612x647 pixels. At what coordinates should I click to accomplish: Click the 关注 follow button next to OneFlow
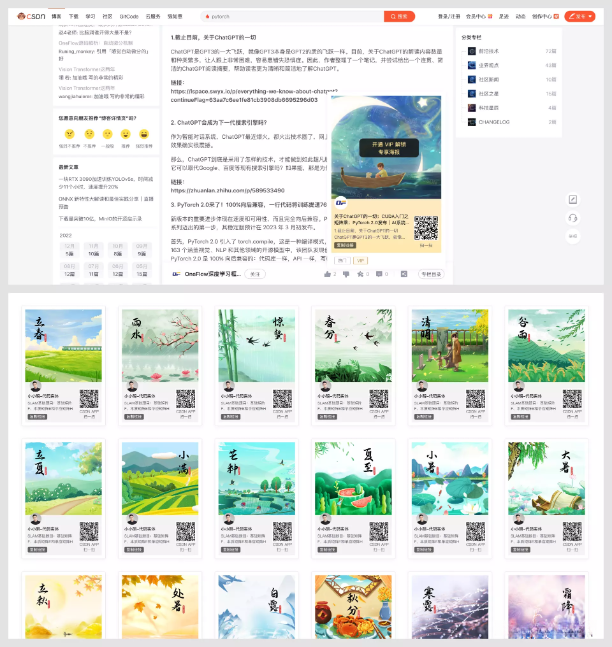coord(255,274)
